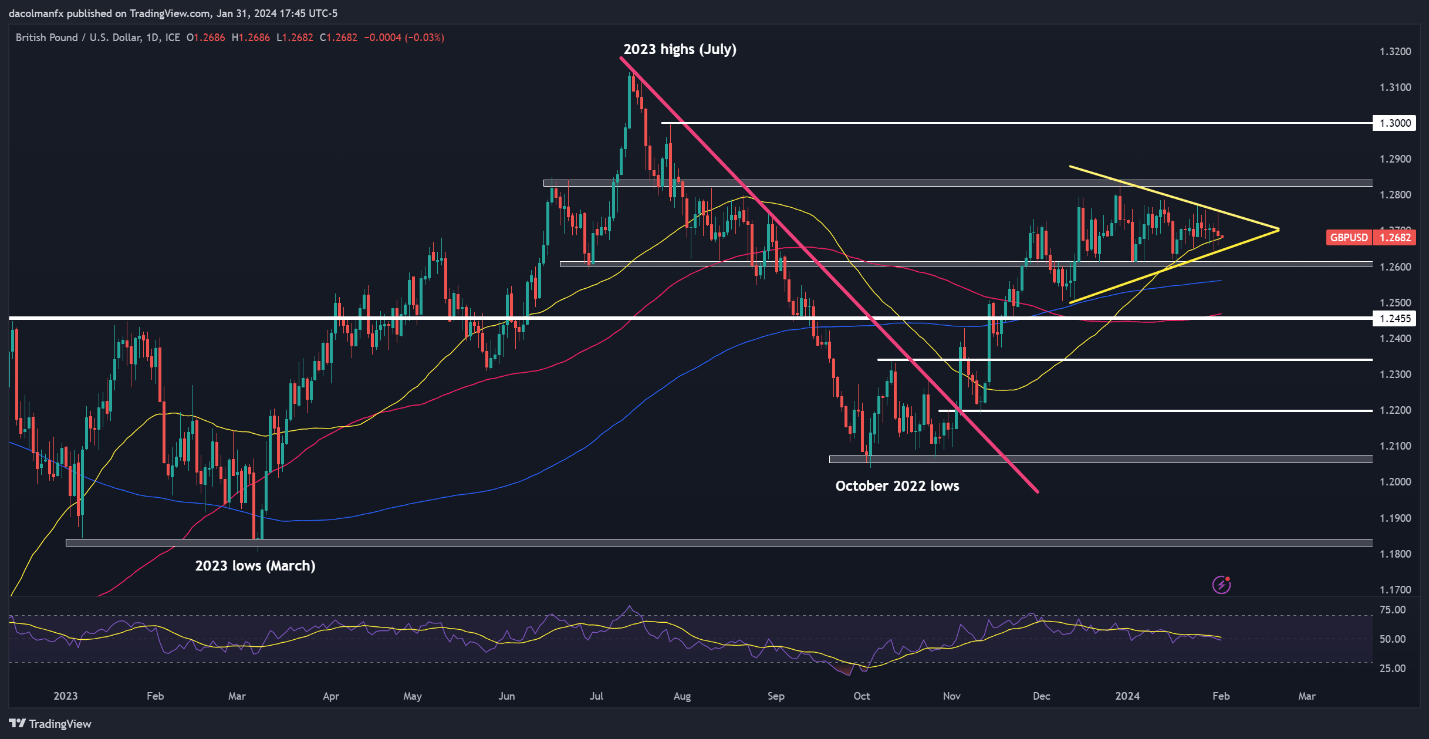The width and height of the screenshot is (1429, 739).
Task: Click the red -0.0004 (-0.03%) change value
Action: click(x=406, y=37)
